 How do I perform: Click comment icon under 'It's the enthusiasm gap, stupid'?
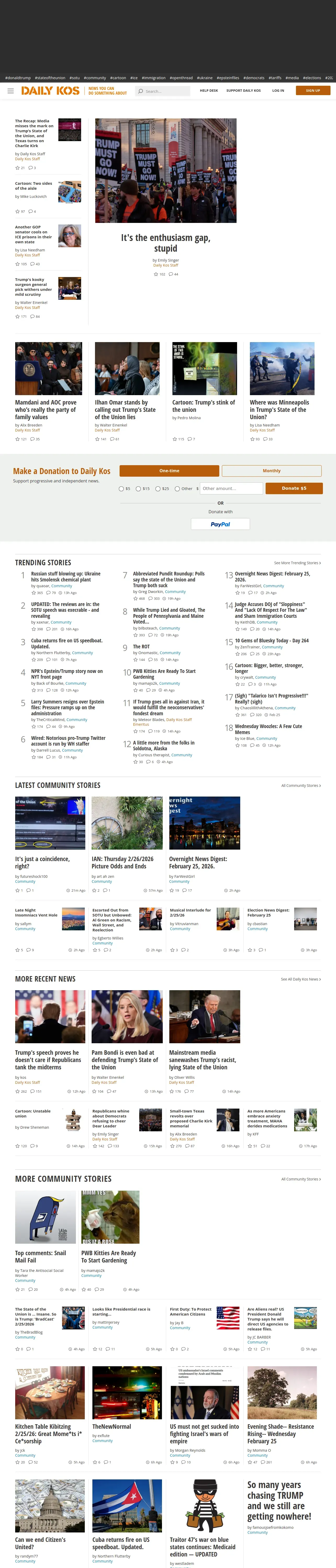(171, 274)
